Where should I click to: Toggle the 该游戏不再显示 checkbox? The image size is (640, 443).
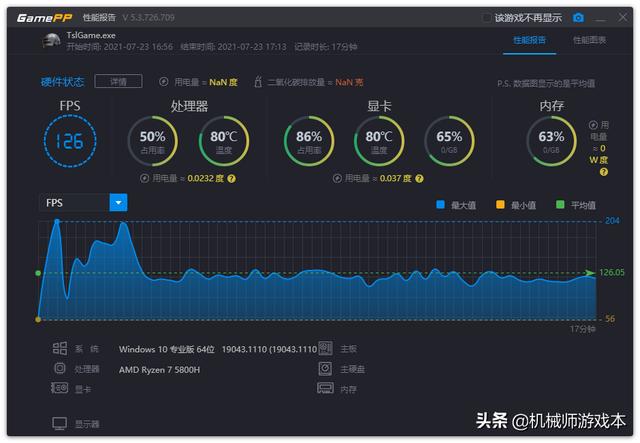tap(487, 18)
